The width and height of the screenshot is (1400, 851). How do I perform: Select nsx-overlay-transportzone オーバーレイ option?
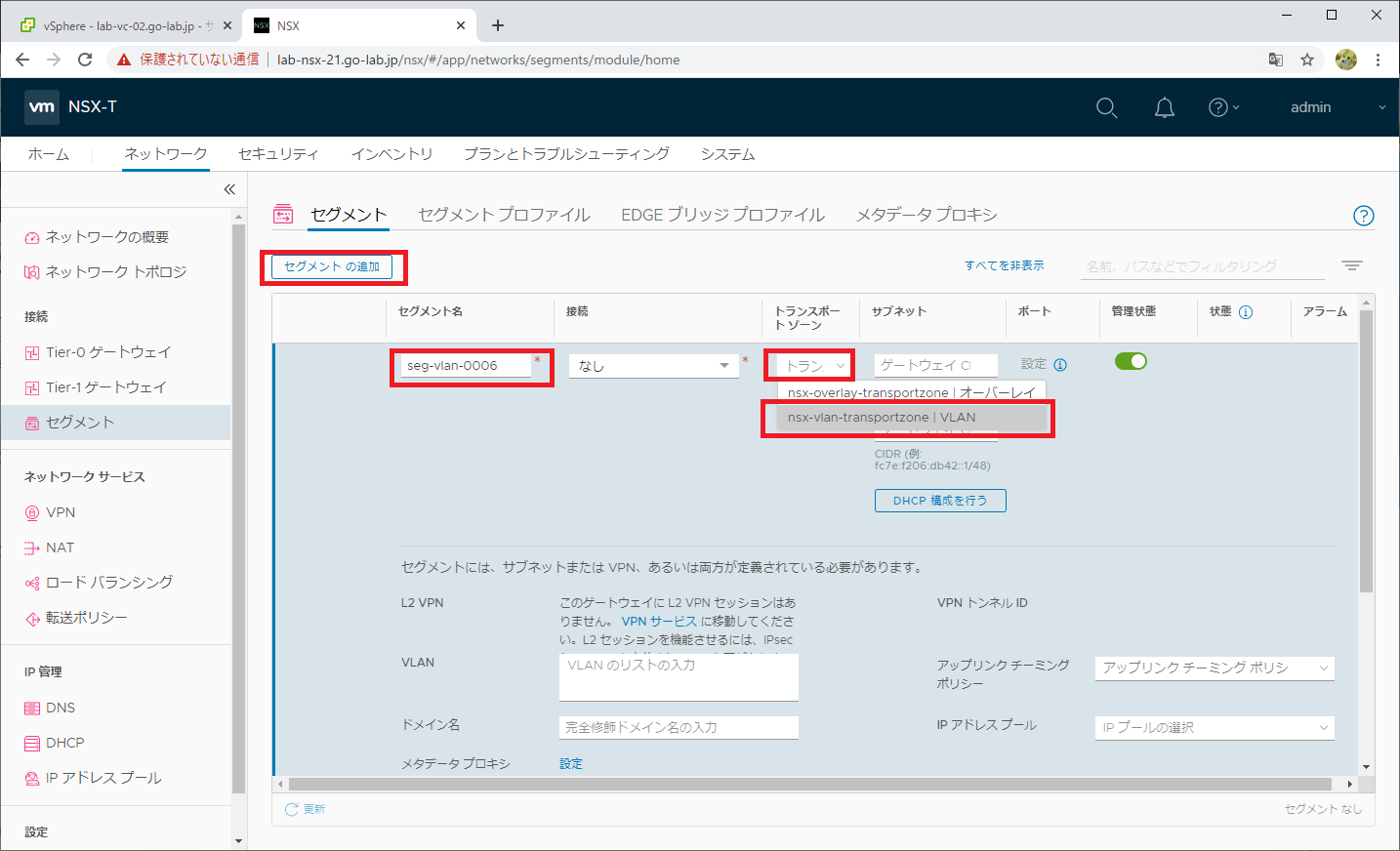tap(912, 392)
